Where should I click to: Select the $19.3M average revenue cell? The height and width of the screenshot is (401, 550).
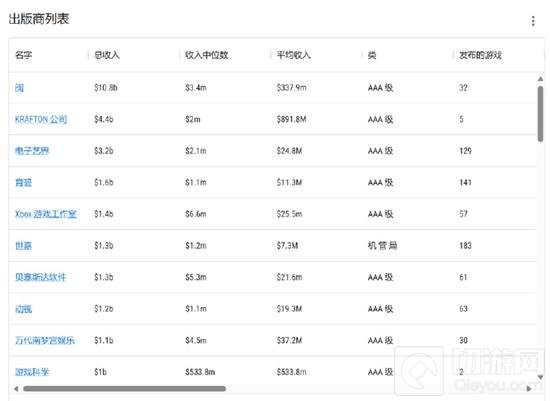pos(289,309)
